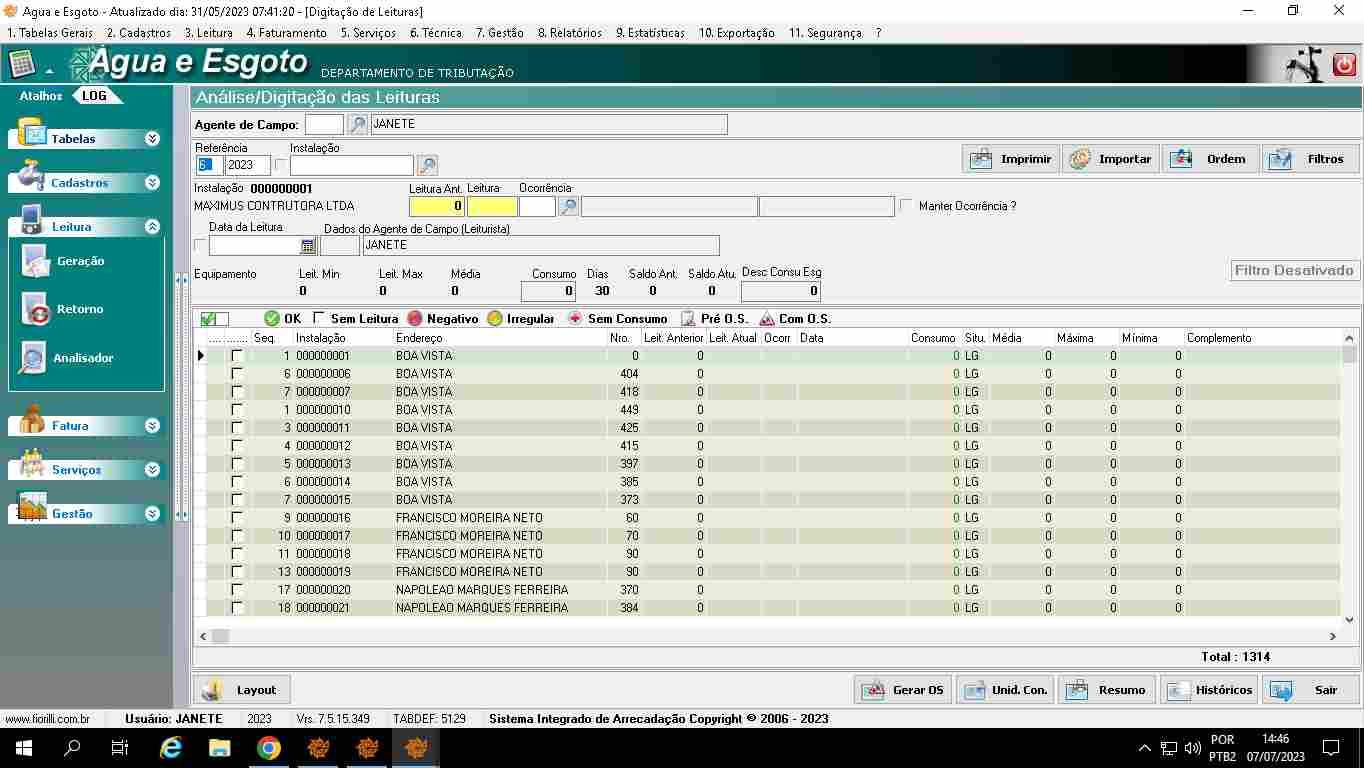The width and height of the screenshot is (1364, 768).
Task: Open the calculator icon in header
Action: [21, 65]
